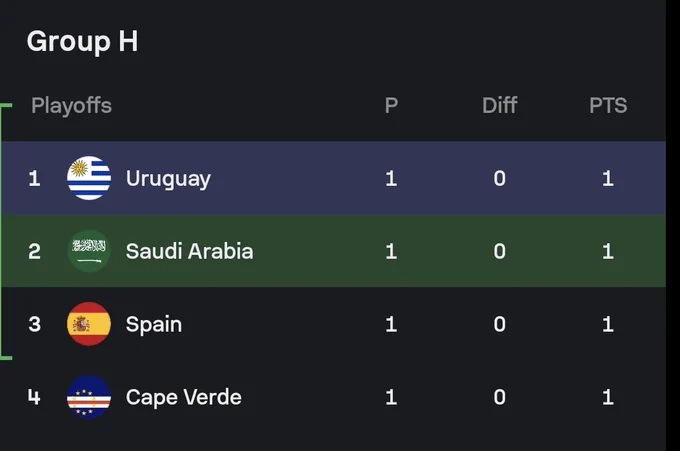Screen dimensions: 680x451
Task: Click the Playoffs column label
Action: coord(72,106)
